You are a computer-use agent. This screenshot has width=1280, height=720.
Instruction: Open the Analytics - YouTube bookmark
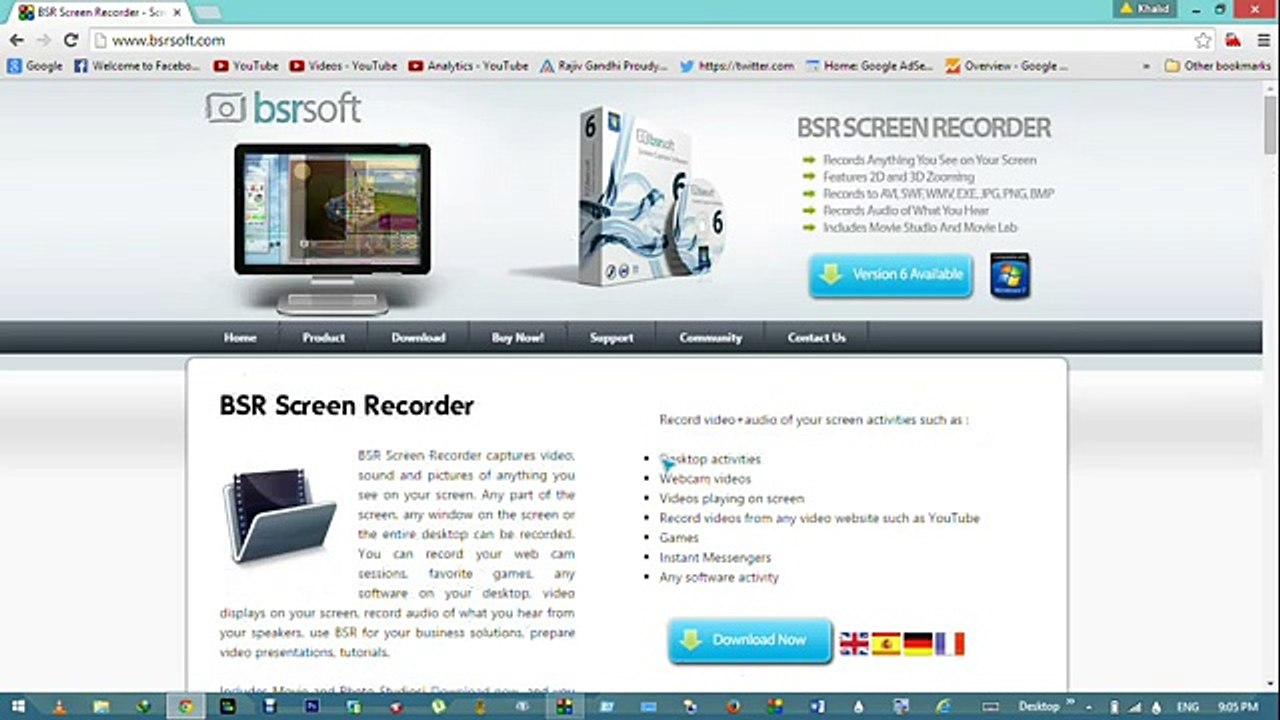468,66
